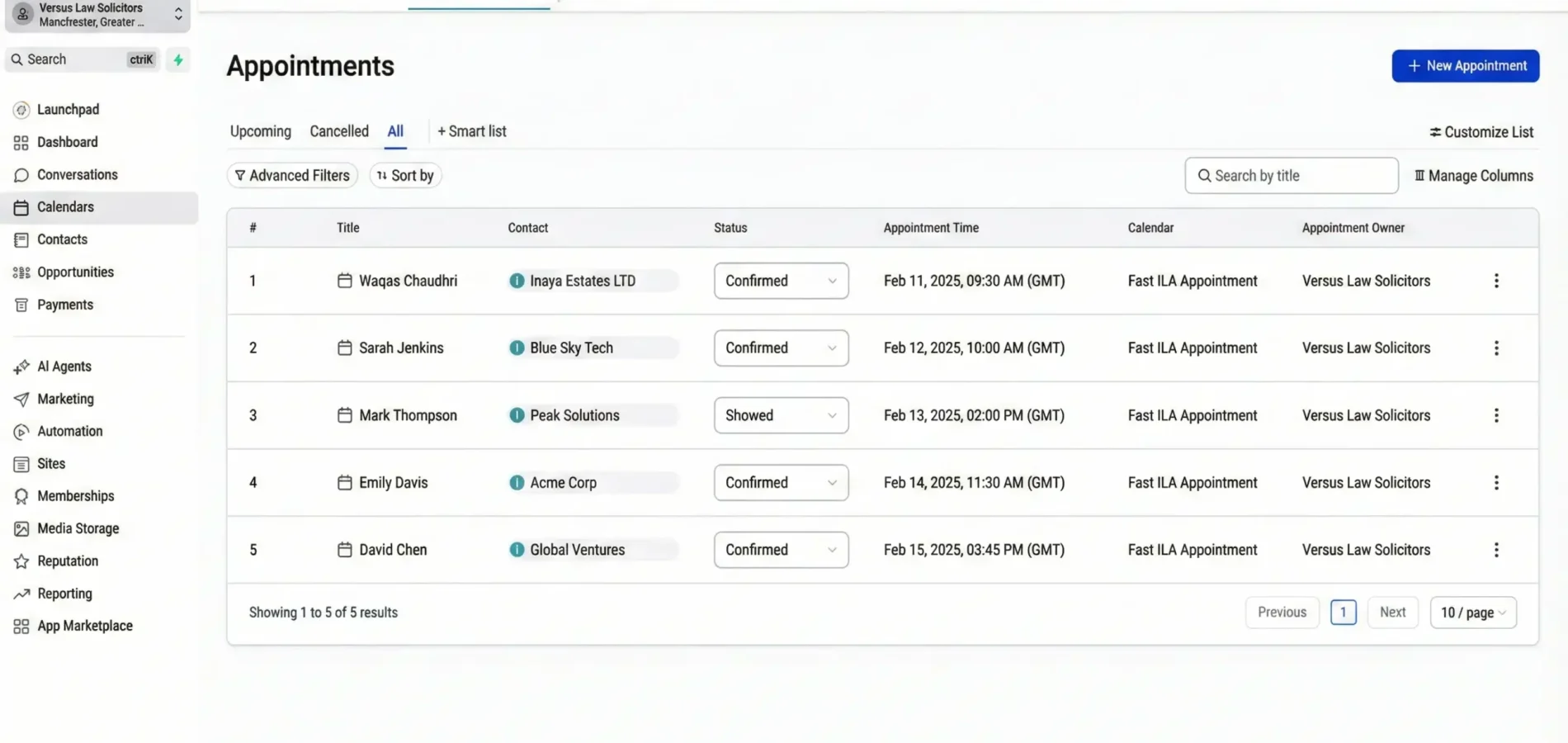Navigate to Payments via its icon
This screenshot has width=1568, height=743.
21,304
